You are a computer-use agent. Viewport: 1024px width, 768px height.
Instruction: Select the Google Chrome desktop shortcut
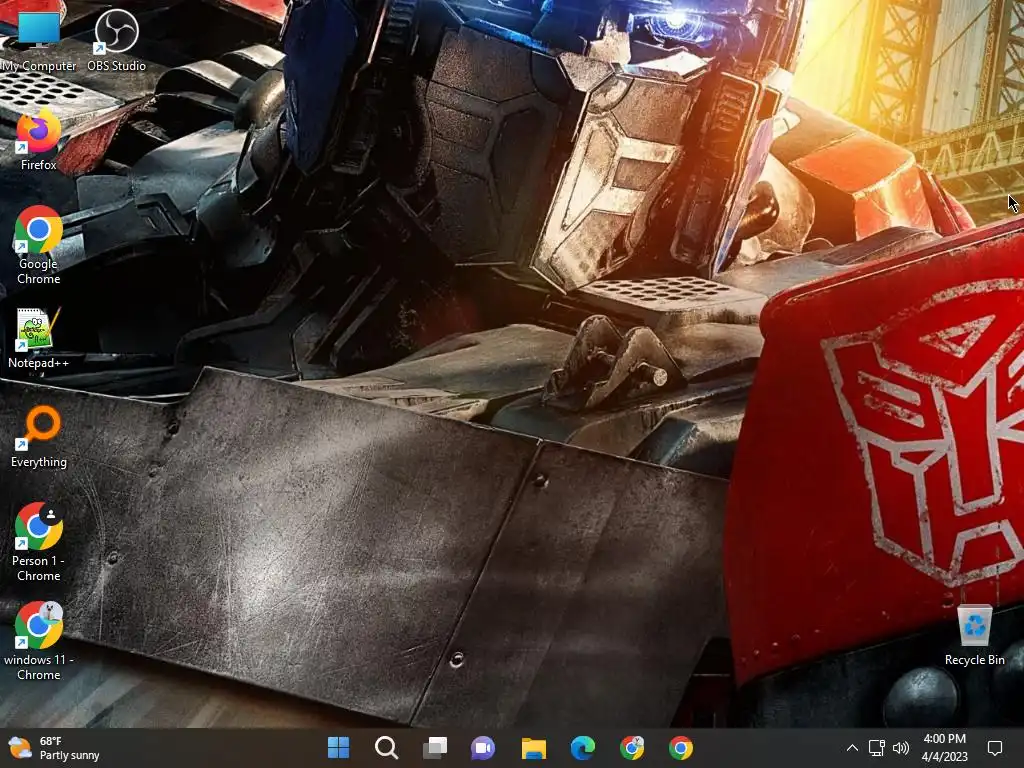tap(39, 246)
